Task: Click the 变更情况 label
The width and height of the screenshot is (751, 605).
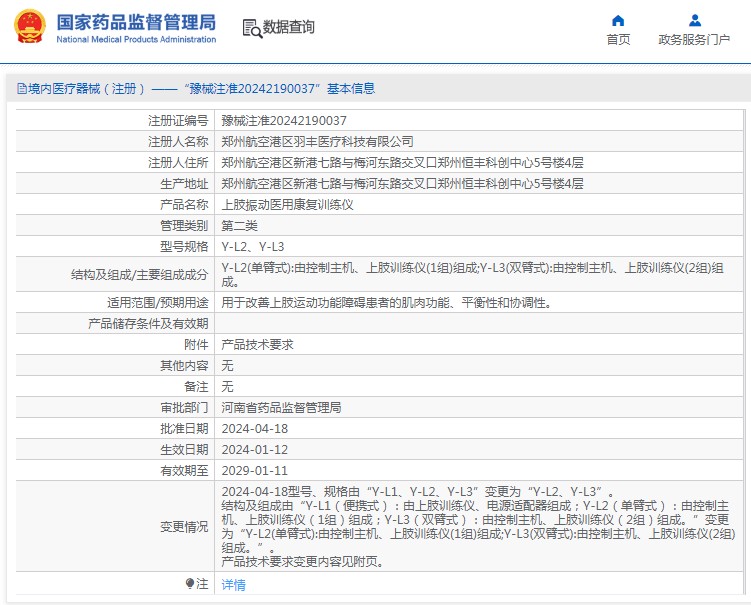Action: click(184, 527)
